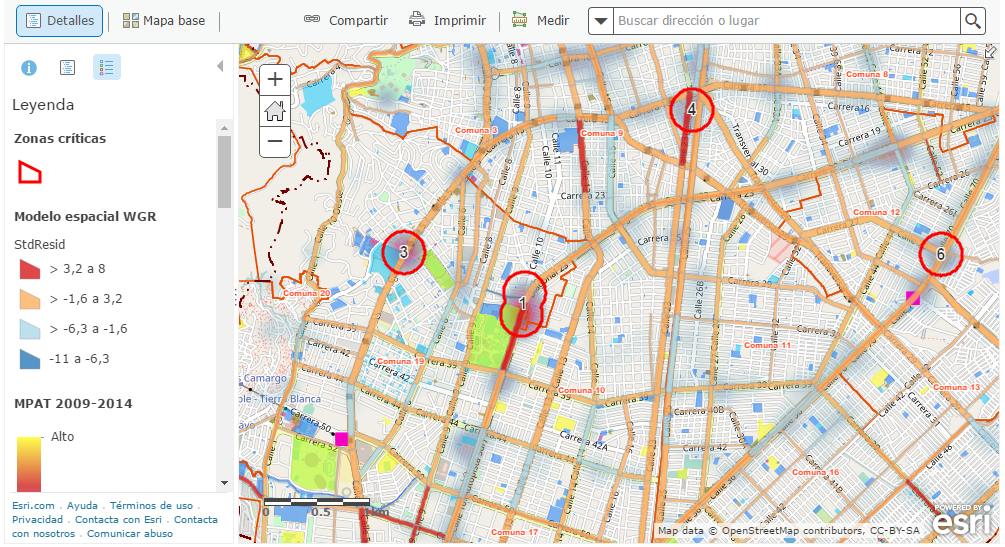Toggle the Detalles panel button
Viewport: 1005px width, 547px height.
(59, 21)
